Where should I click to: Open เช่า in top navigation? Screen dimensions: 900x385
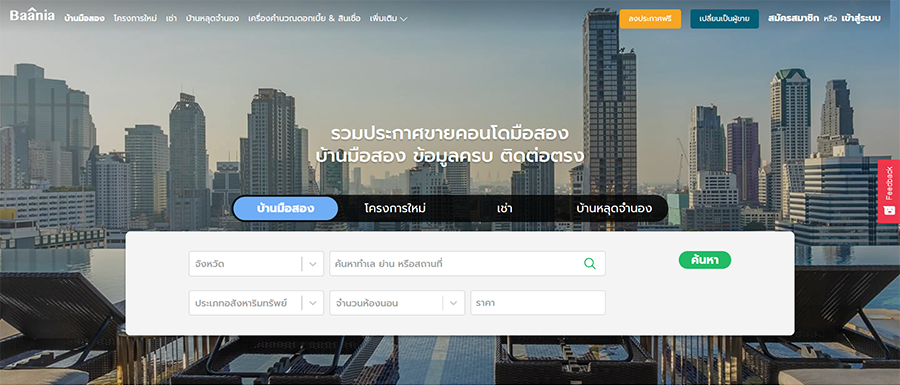[x=171, y=18]
